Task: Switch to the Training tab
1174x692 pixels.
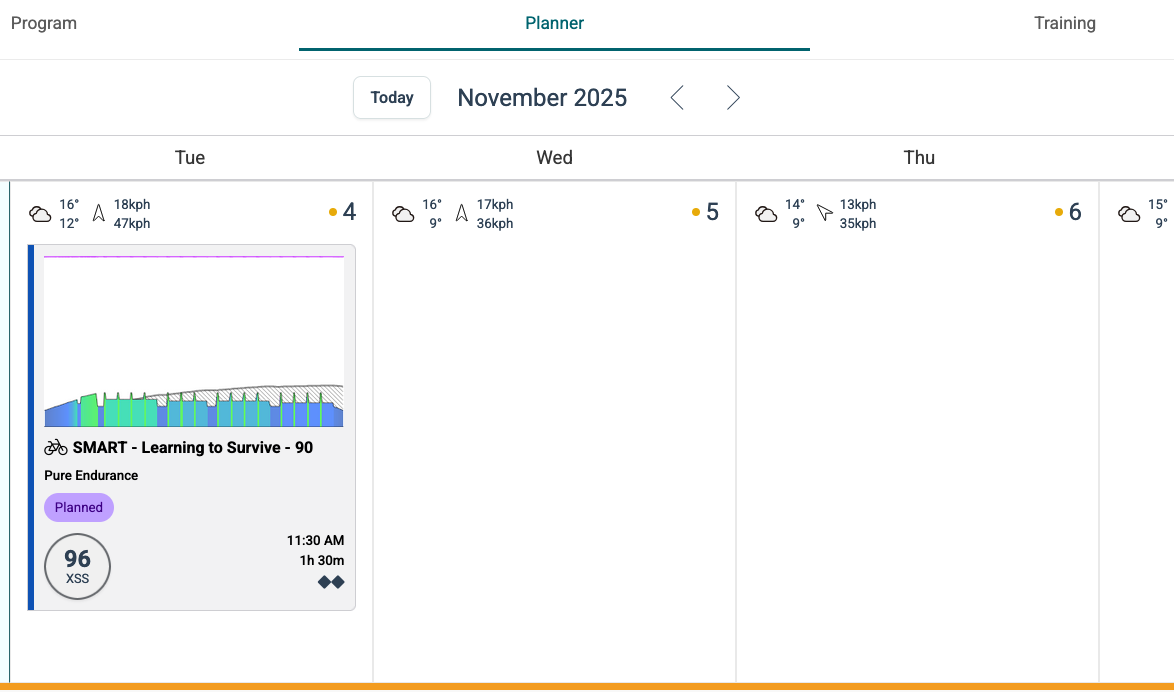Action: click(x=1064, y=24)
